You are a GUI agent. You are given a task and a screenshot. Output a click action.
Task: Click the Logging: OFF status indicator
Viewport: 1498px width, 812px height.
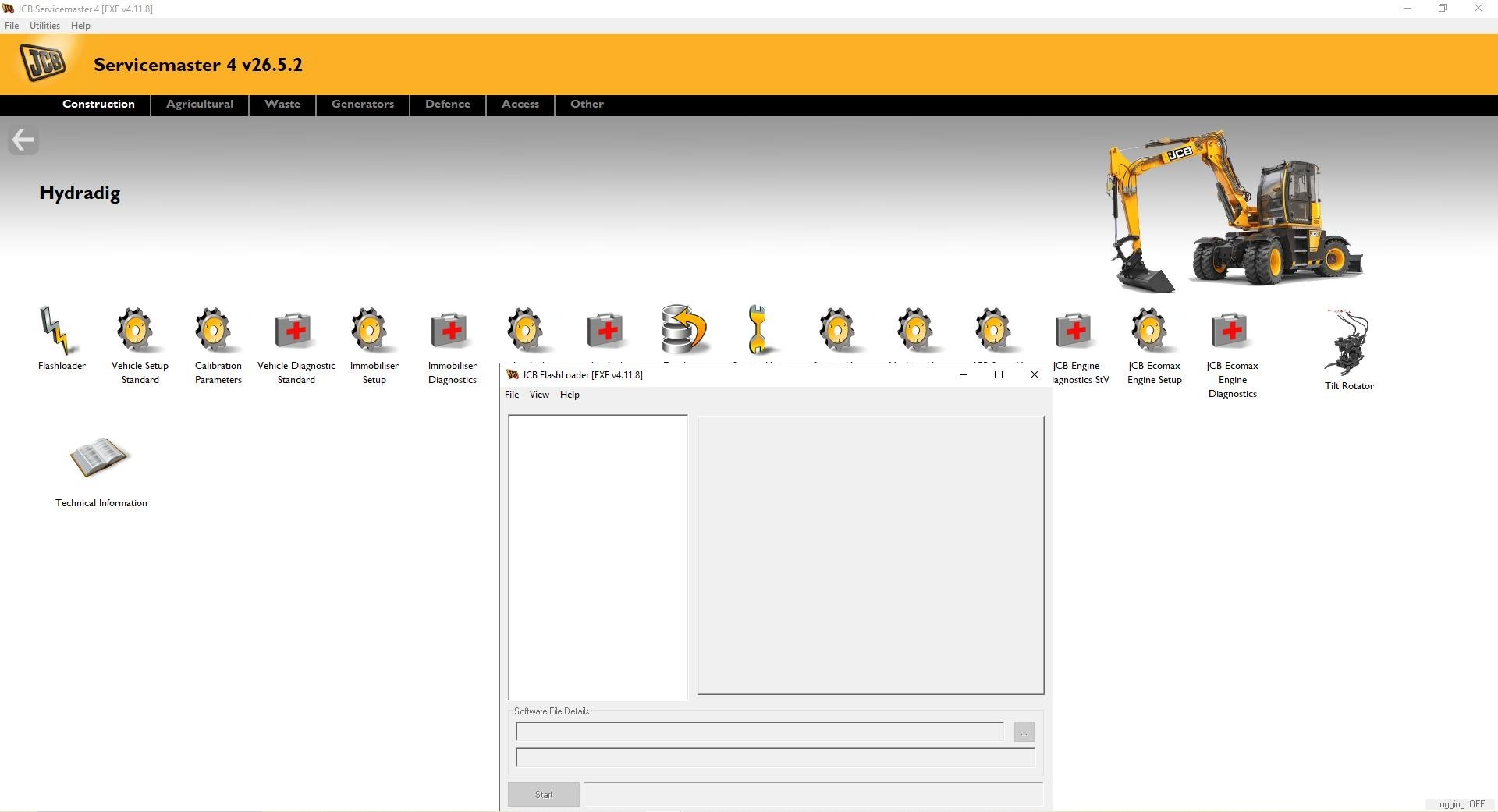pyautogui.click(x=1459, y=804)
